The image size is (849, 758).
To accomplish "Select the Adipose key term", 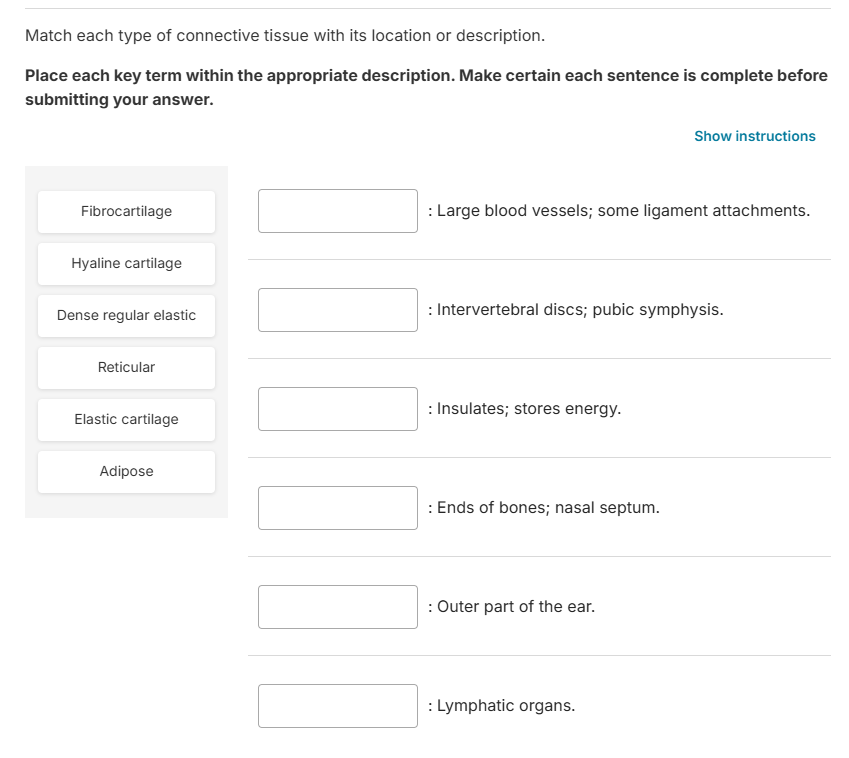I will [126, 471].
